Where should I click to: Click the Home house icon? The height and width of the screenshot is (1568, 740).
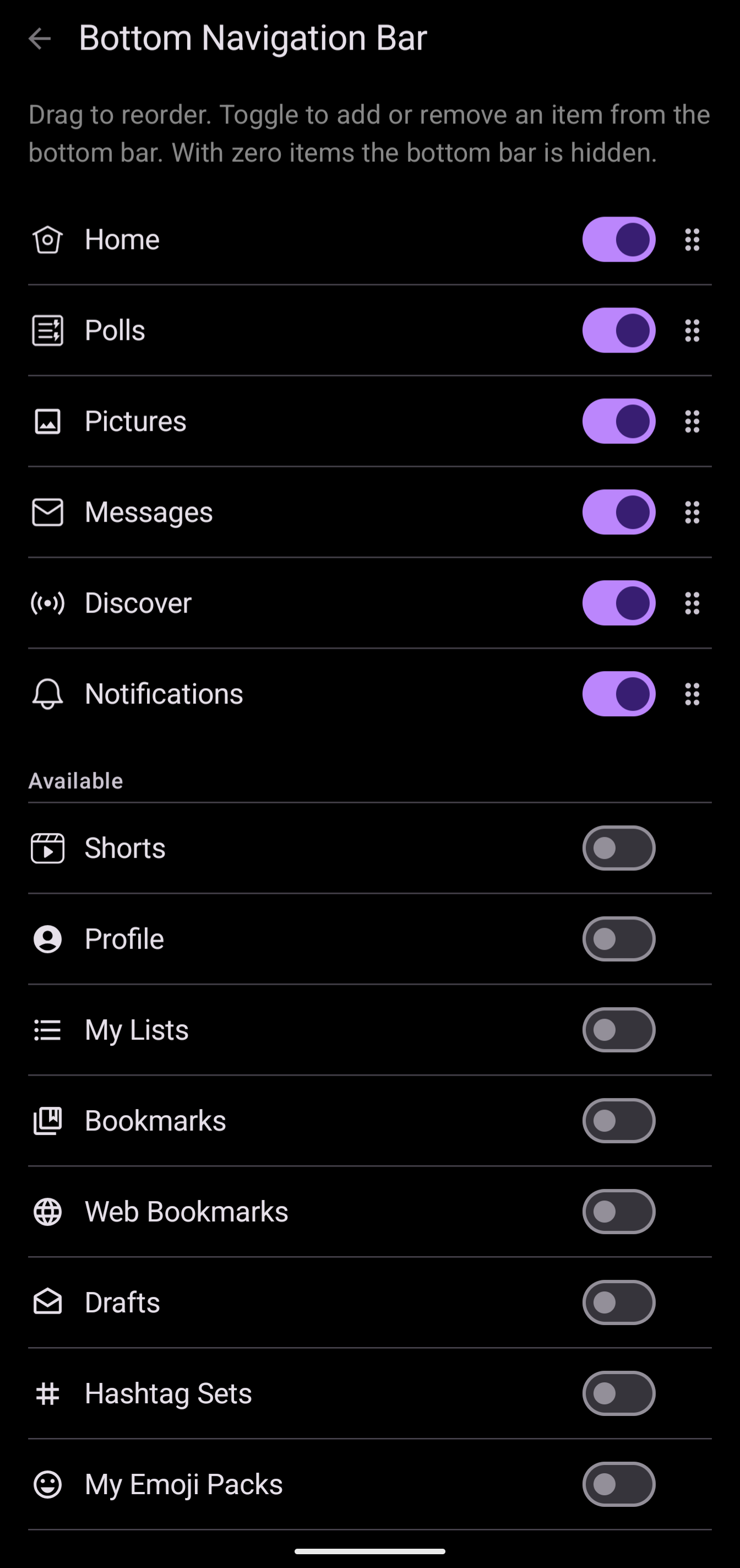click(x=47, y=240)
